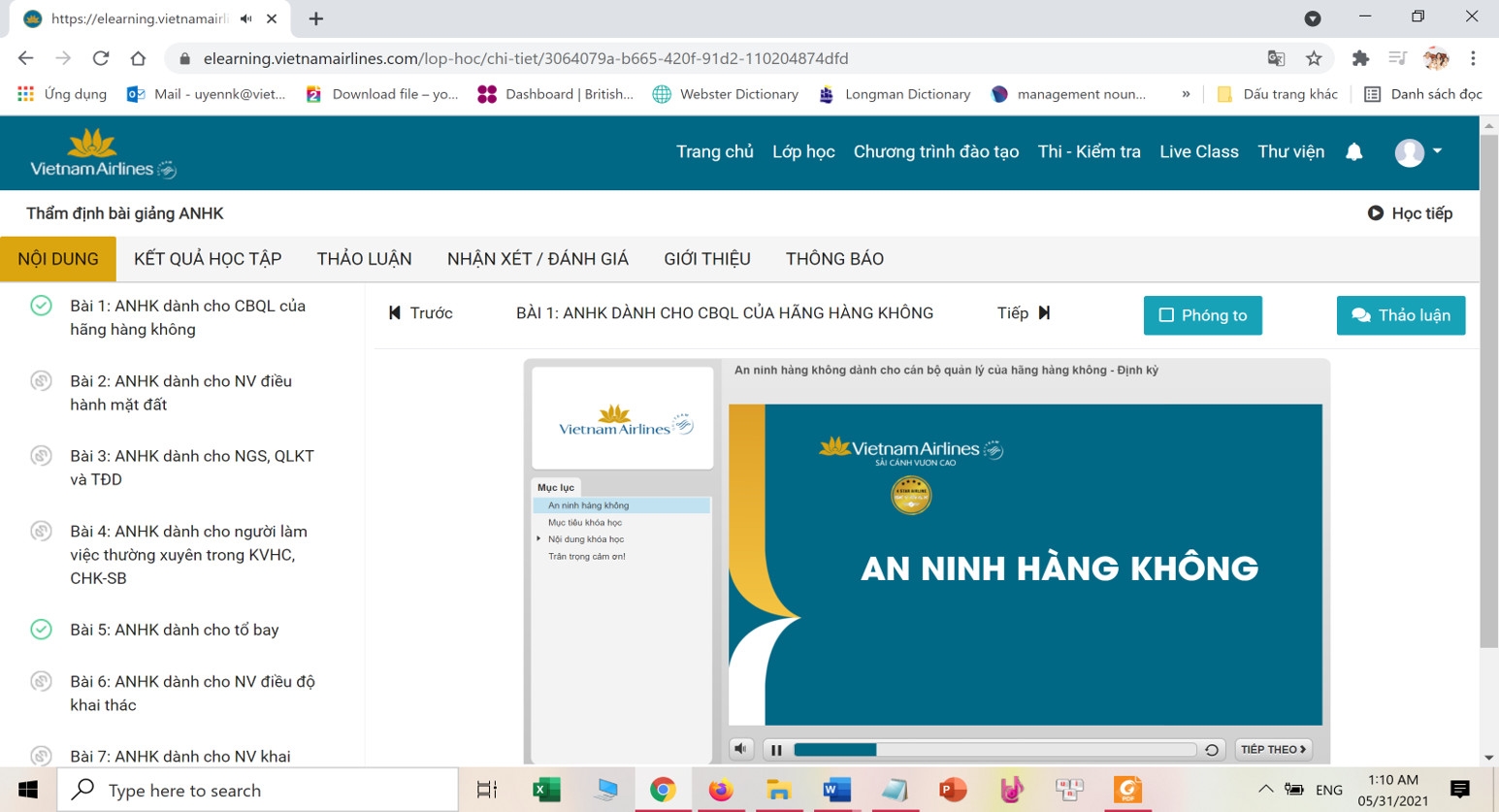Click the green completion checkmark on Bài 5

click(41, 629)
